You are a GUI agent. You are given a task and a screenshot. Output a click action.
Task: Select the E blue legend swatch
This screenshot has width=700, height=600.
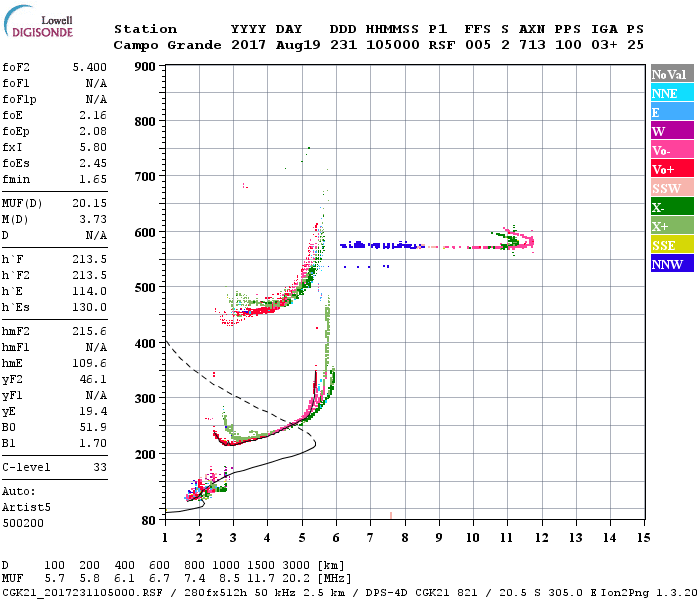672,112
